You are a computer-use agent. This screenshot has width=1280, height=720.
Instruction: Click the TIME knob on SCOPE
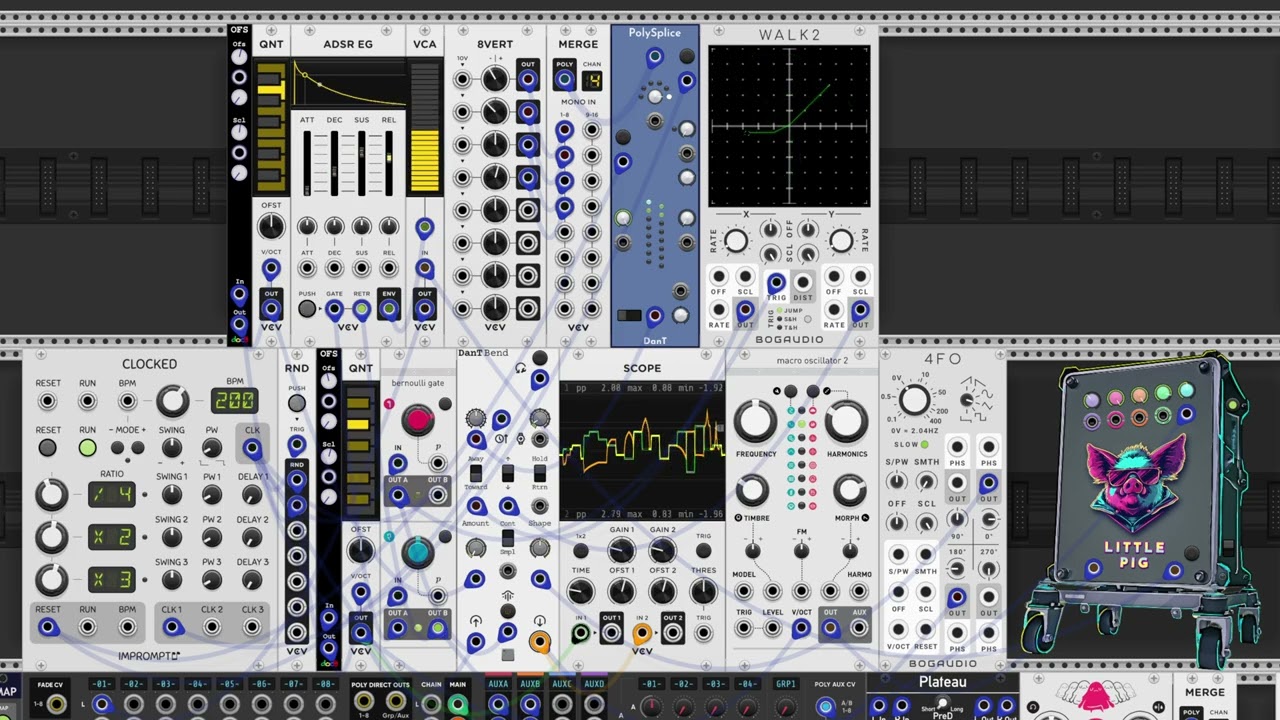(580, 592)
